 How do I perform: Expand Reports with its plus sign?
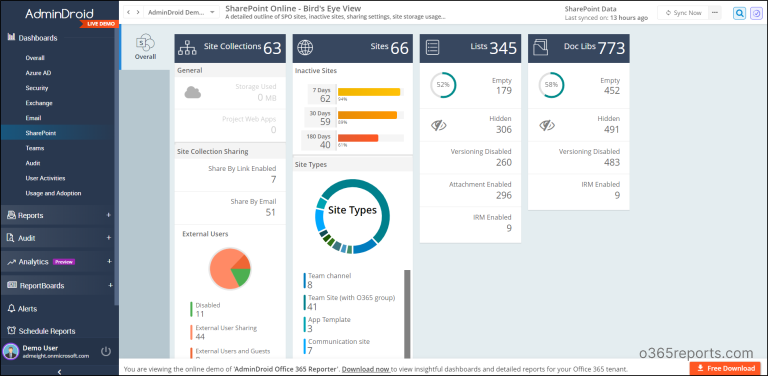109,215
